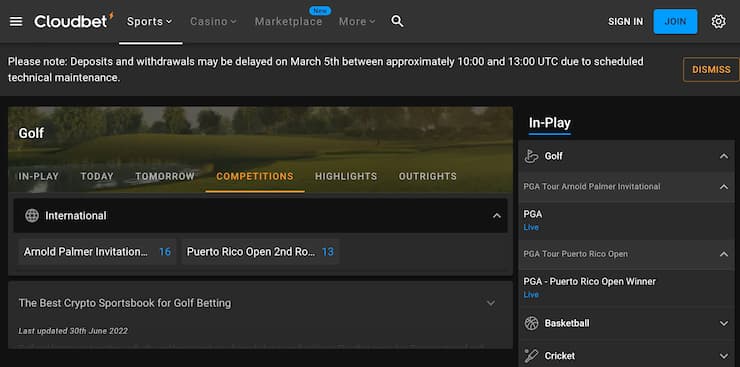Collapse PGA Tour Puerto Rico Open group
The width and height of the screenshot is (740, 367).
(724, 254)
